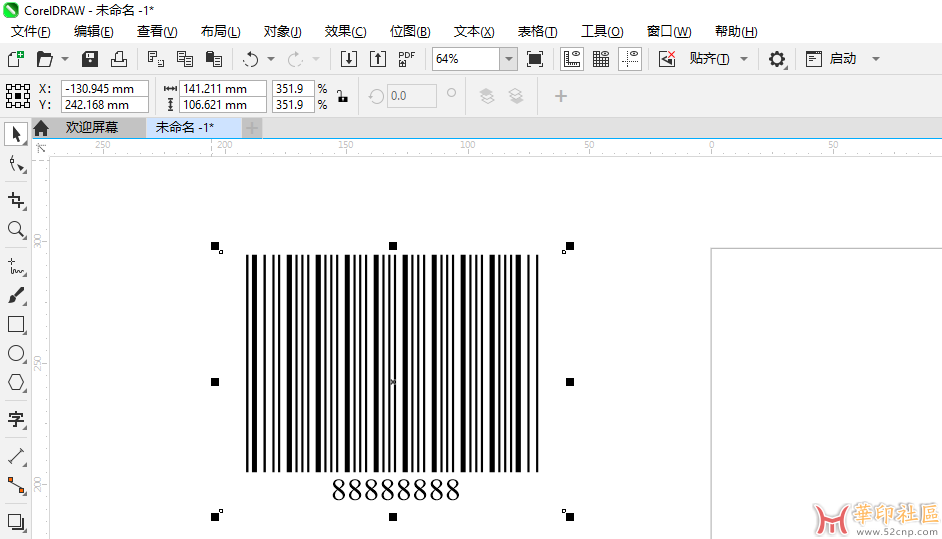
Task: Select the Polygon tool
Action: point(16,383)
